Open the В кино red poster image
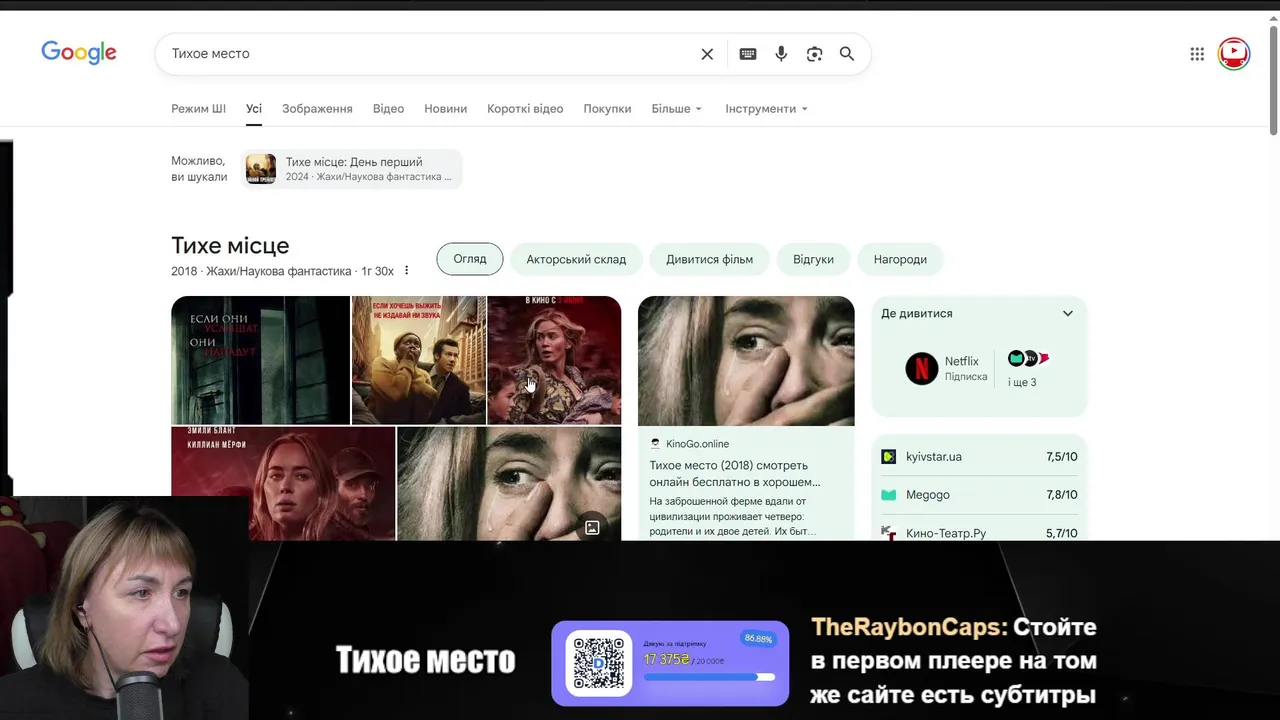This screenshot has height=720, width=1280. [x=554, y=360]
